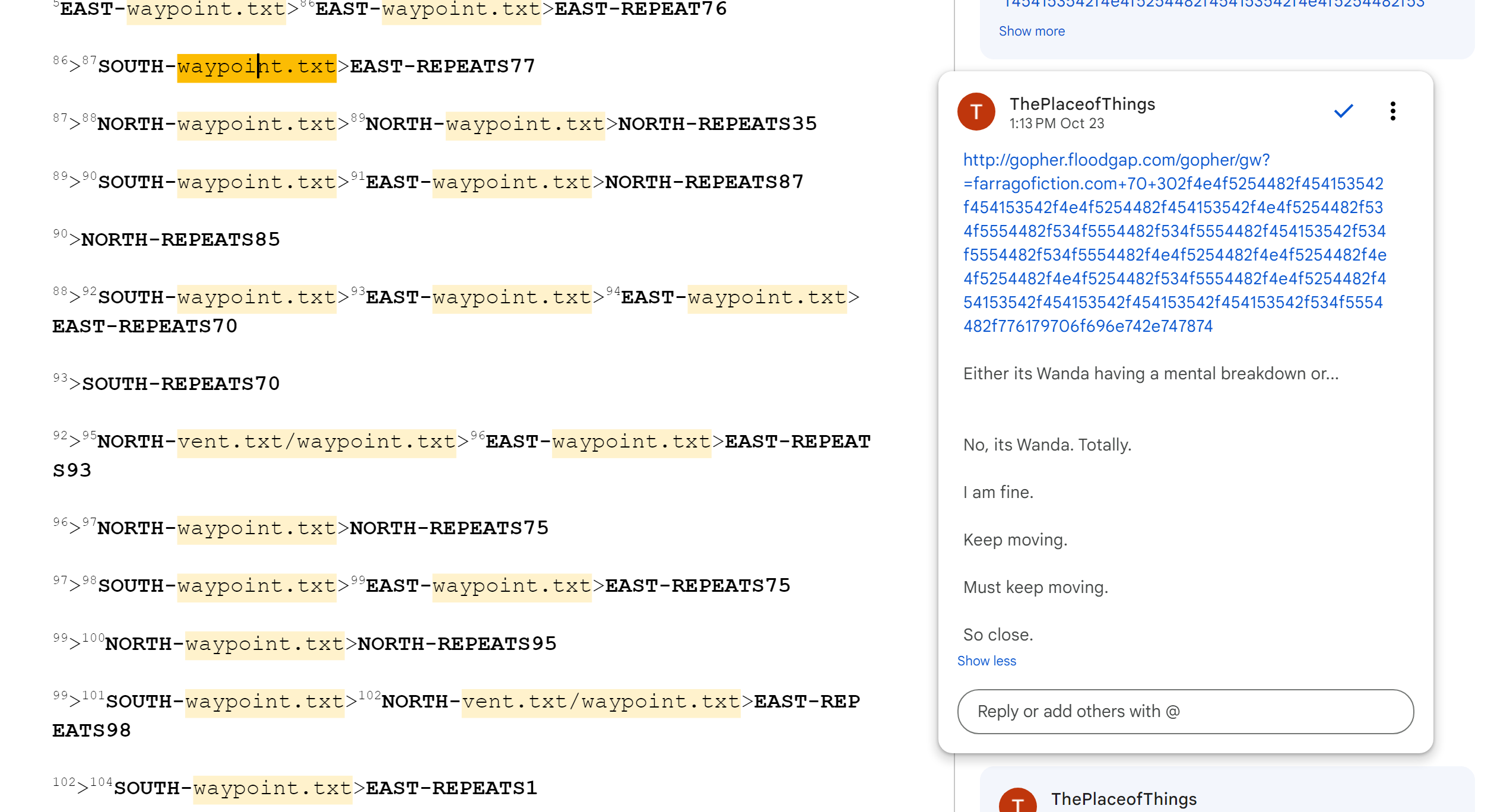Screen dimensions: 1491x812
Task: Click highlighted waypoint.txt before NORTH-REPEATS75
Action: 256,528
